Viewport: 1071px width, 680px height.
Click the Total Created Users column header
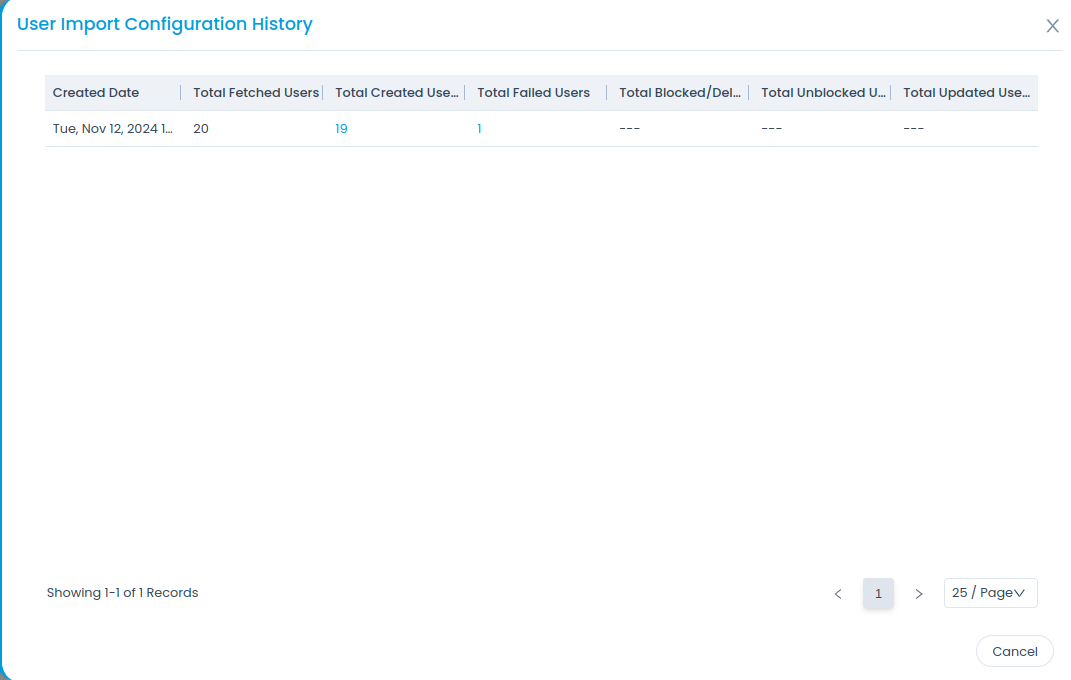click(396, 93)
